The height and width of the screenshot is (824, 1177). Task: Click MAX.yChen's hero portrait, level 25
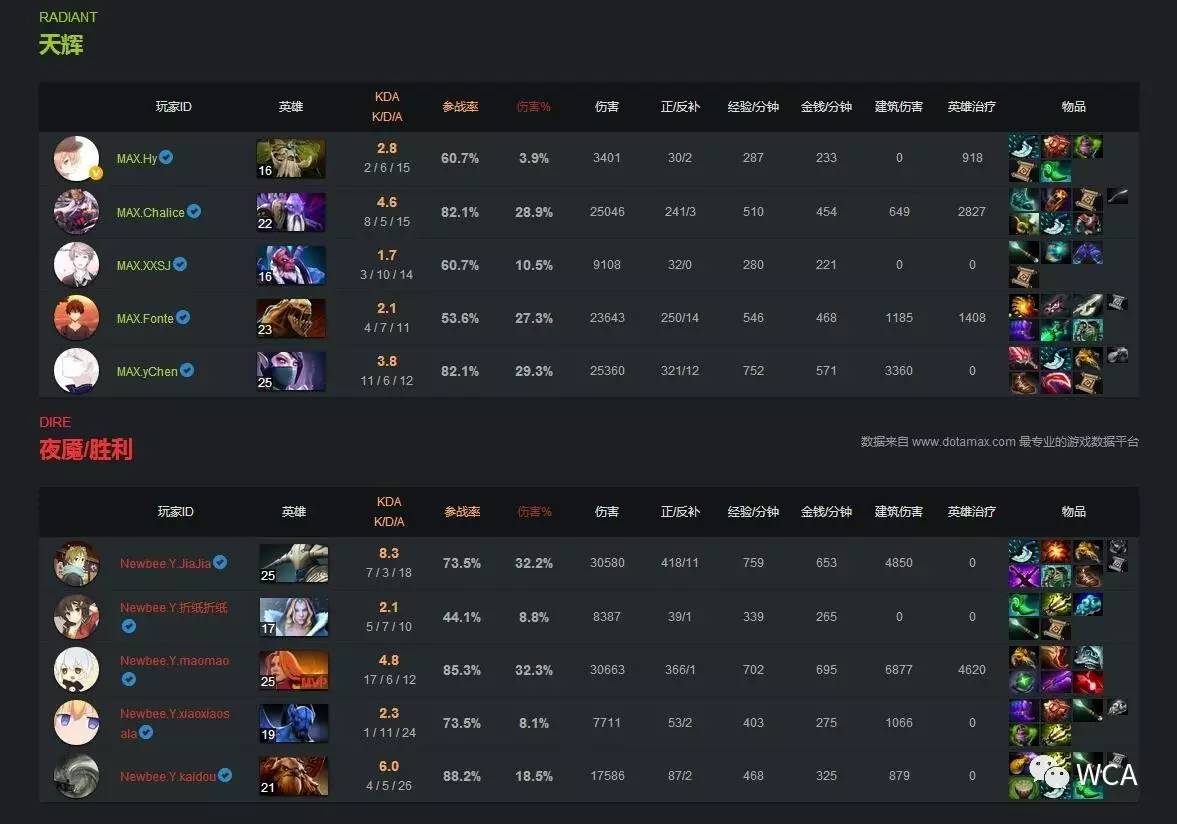pos(291,371)
